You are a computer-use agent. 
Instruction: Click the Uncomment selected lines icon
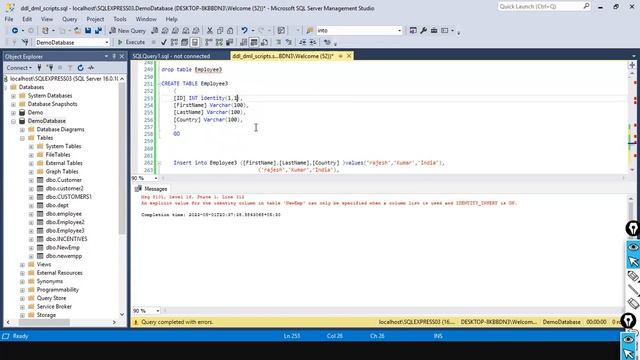coord(289,42)
